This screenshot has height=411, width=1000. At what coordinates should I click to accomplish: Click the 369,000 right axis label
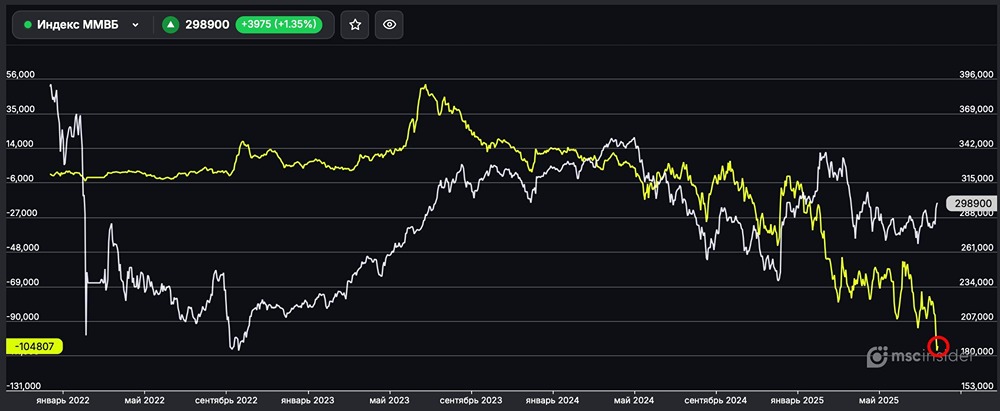pyautogui.click(x=976, y=110)
